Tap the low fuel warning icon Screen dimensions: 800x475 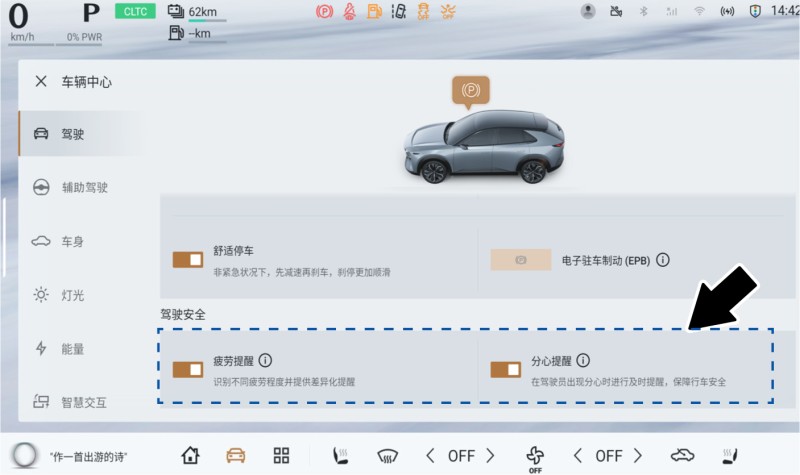(374, 11)
